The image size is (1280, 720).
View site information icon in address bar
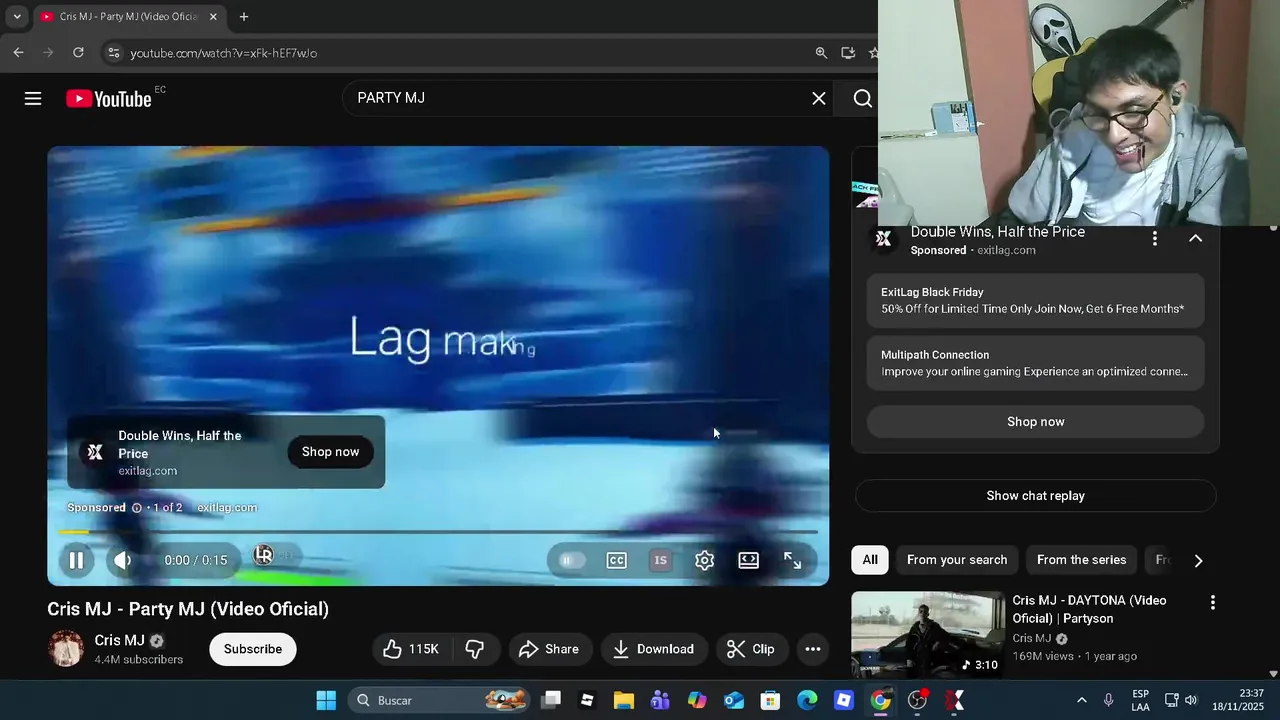113,53
